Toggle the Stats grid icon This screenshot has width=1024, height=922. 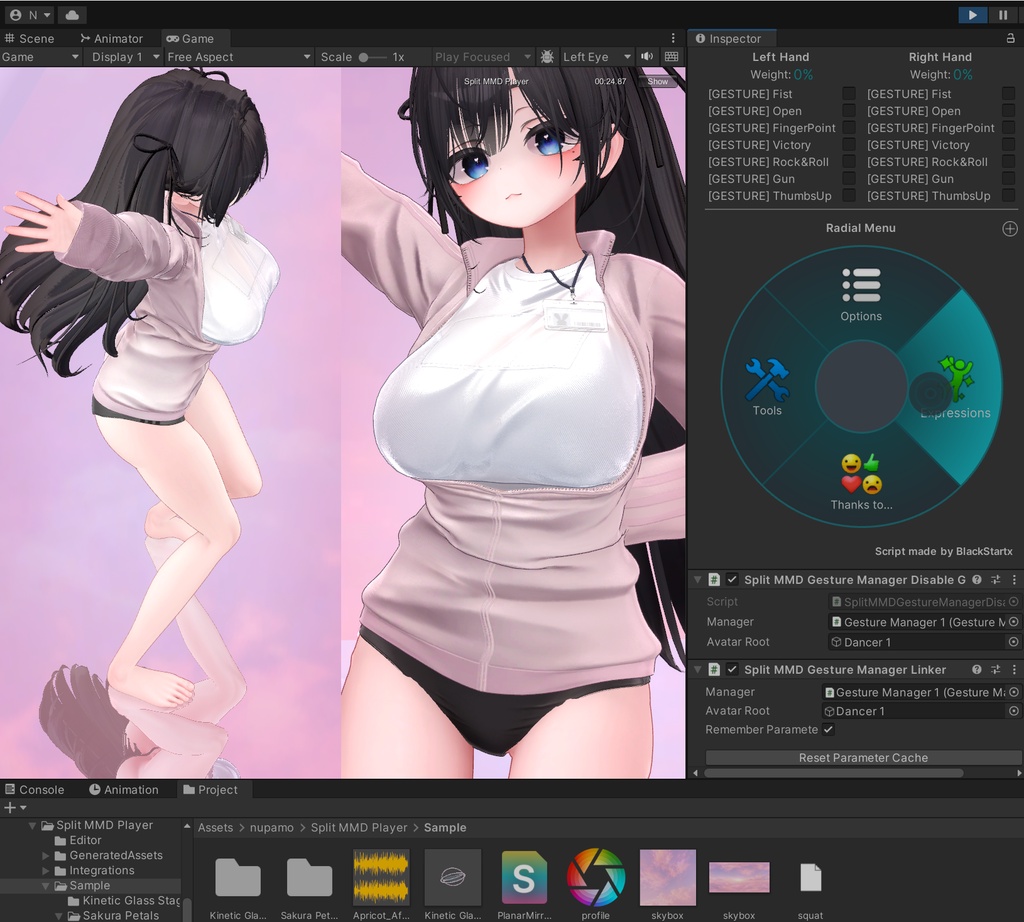pos(671,56)
